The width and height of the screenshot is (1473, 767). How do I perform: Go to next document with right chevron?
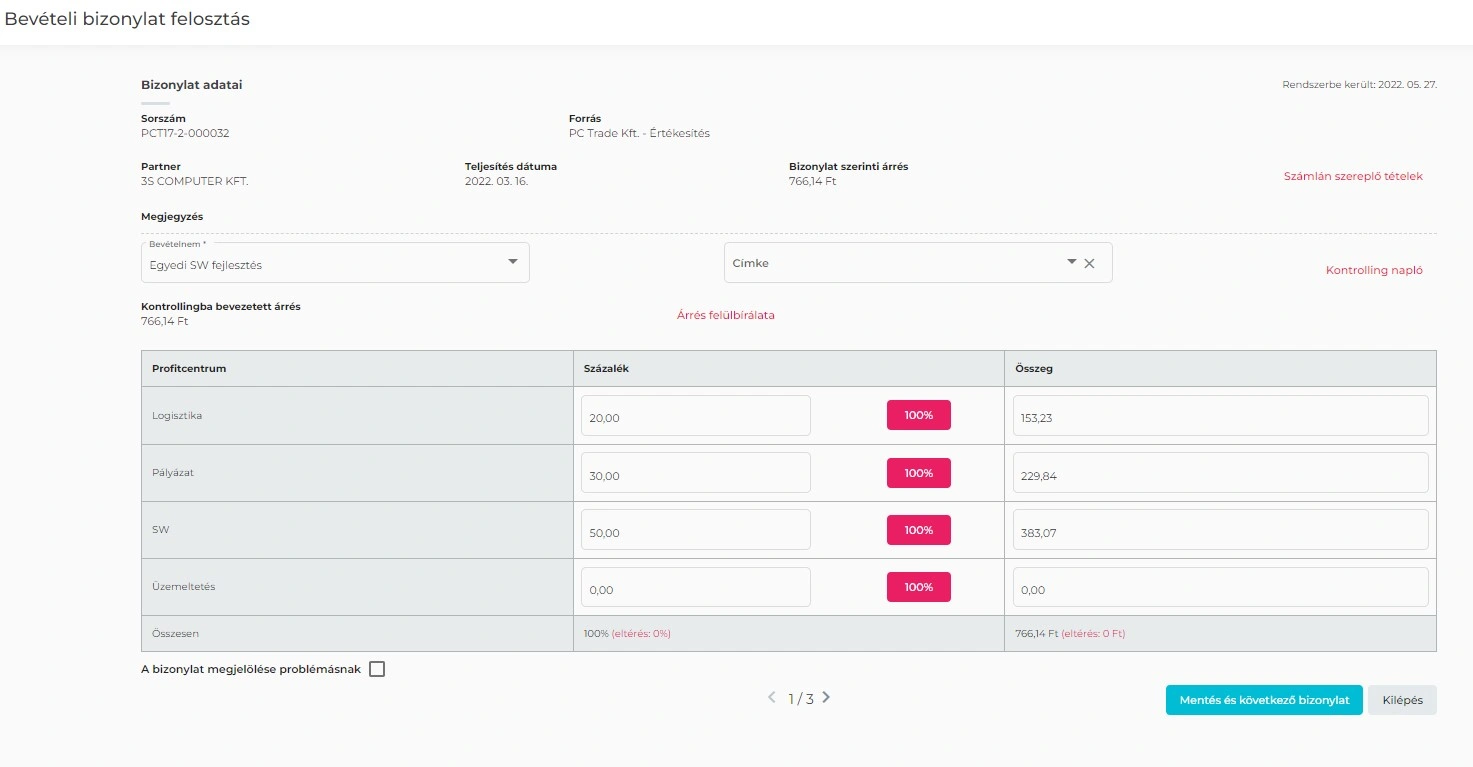coord(826,698)
